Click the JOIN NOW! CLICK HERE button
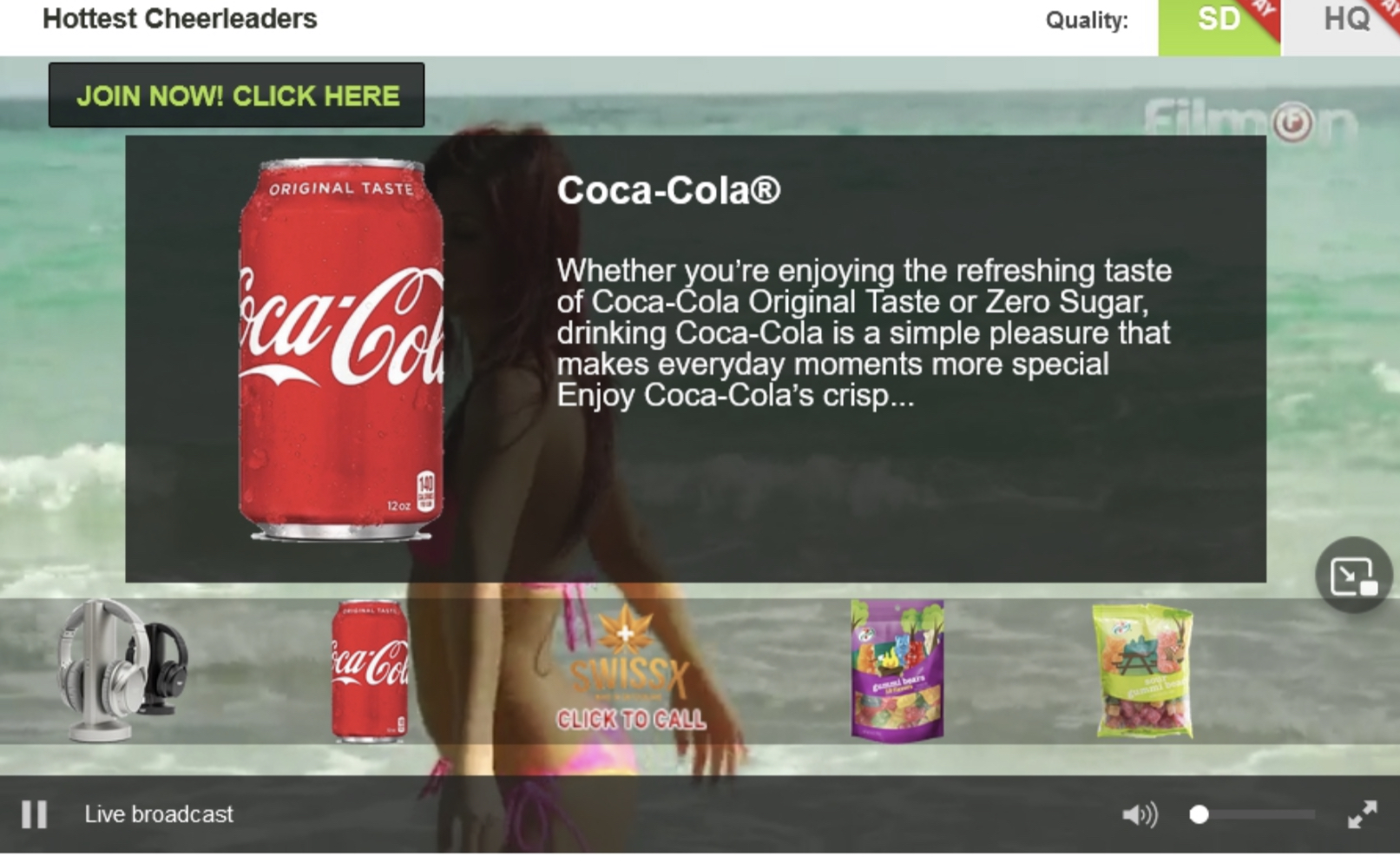This screenshot has width=1400, height=863. [x=237, y=96]
